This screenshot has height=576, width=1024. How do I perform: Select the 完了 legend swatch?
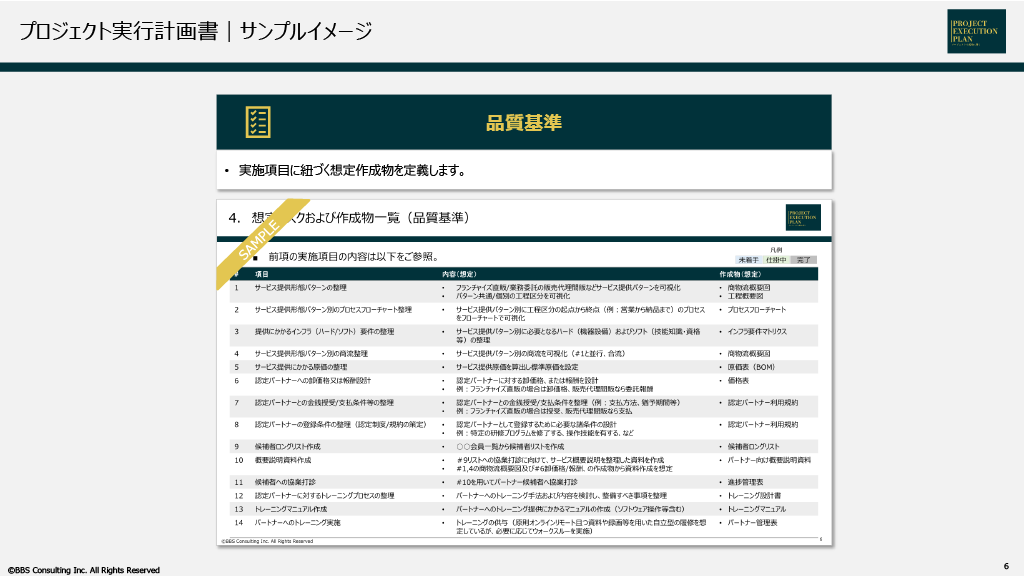pos(803,259)
